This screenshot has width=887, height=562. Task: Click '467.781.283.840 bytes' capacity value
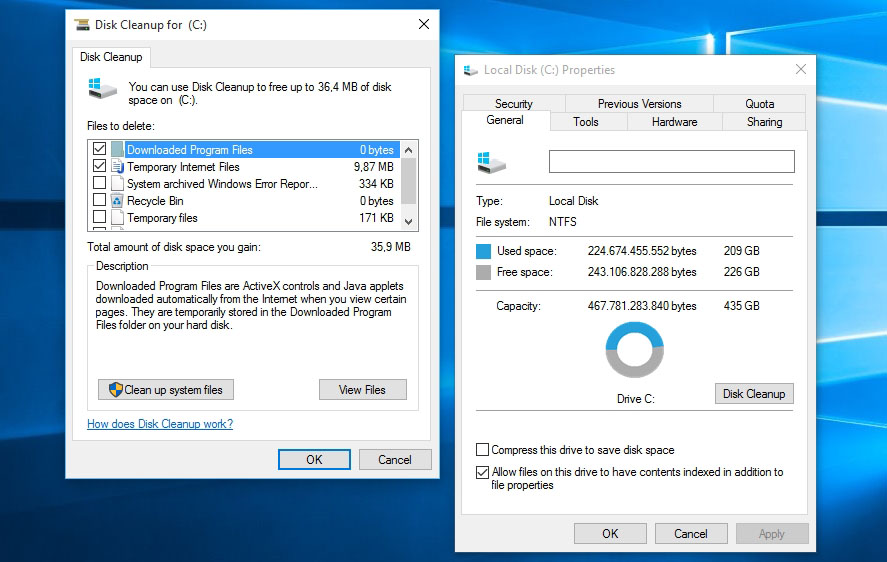[x=642, y=306]
